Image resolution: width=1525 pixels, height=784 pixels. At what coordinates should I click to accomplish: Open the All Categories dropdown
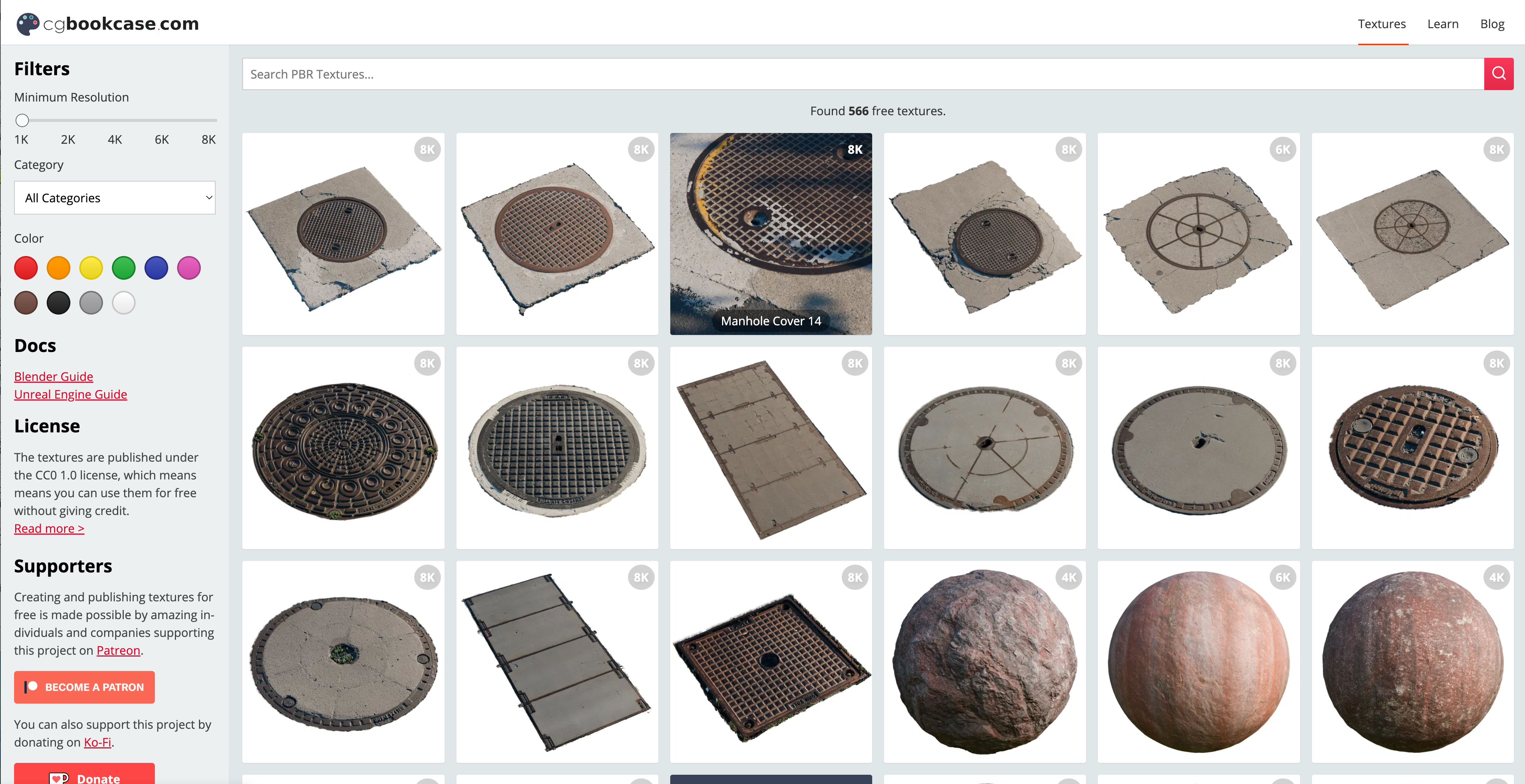tap(115, 198)
